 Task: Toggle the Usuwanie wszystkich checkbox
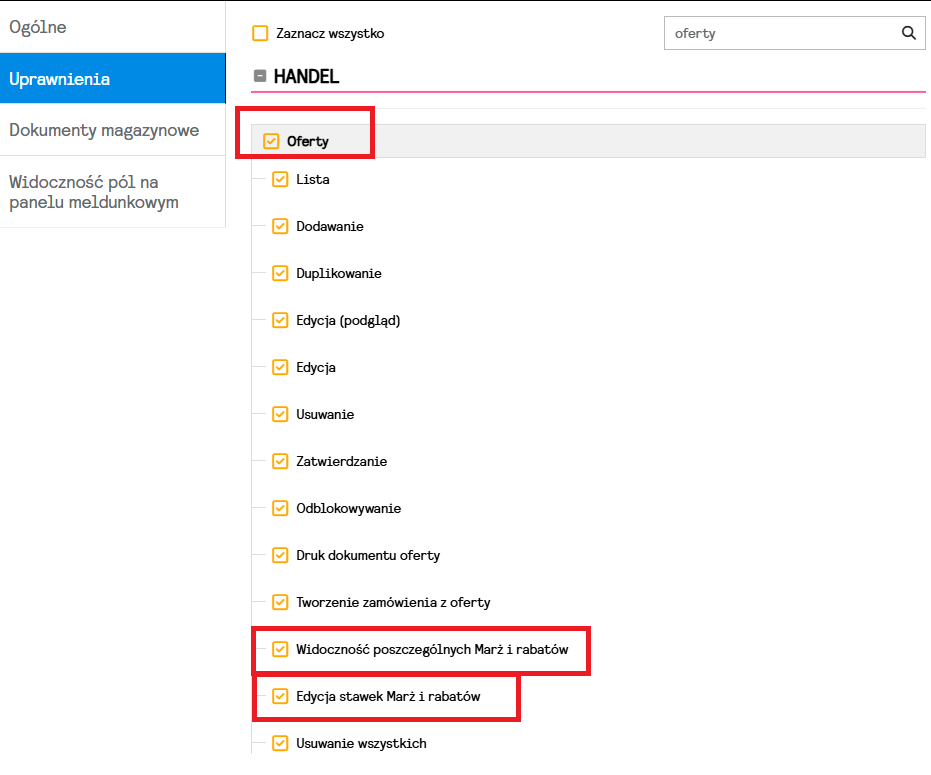pyautogui.click(x=280, y=744)
